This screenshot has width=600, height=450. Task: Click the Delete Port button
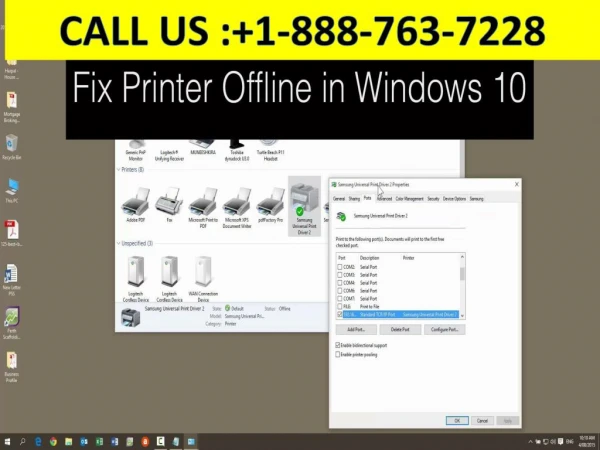click(400, 329)
